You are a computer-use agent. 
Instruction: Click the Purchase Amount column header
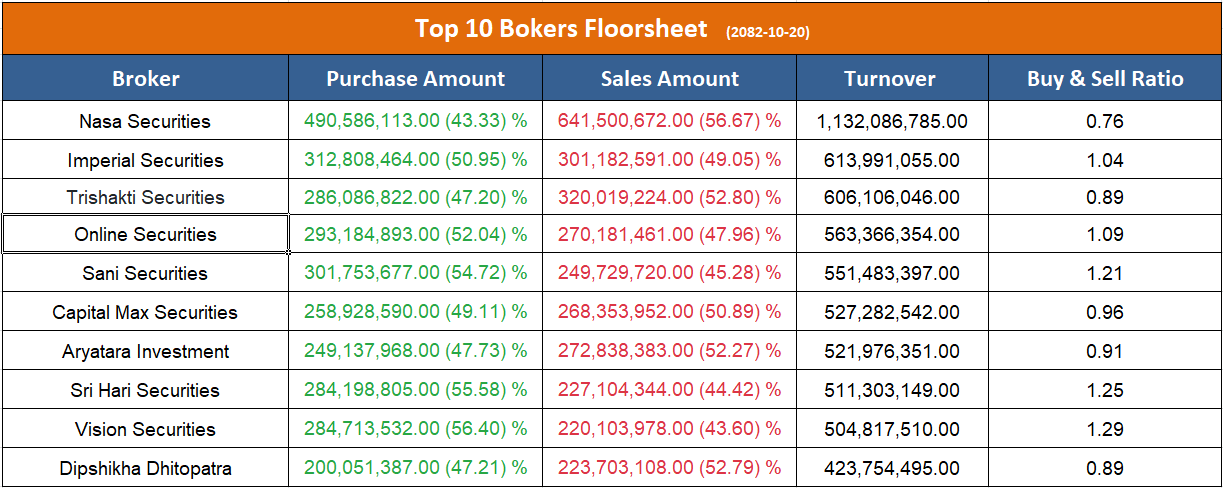416,79
